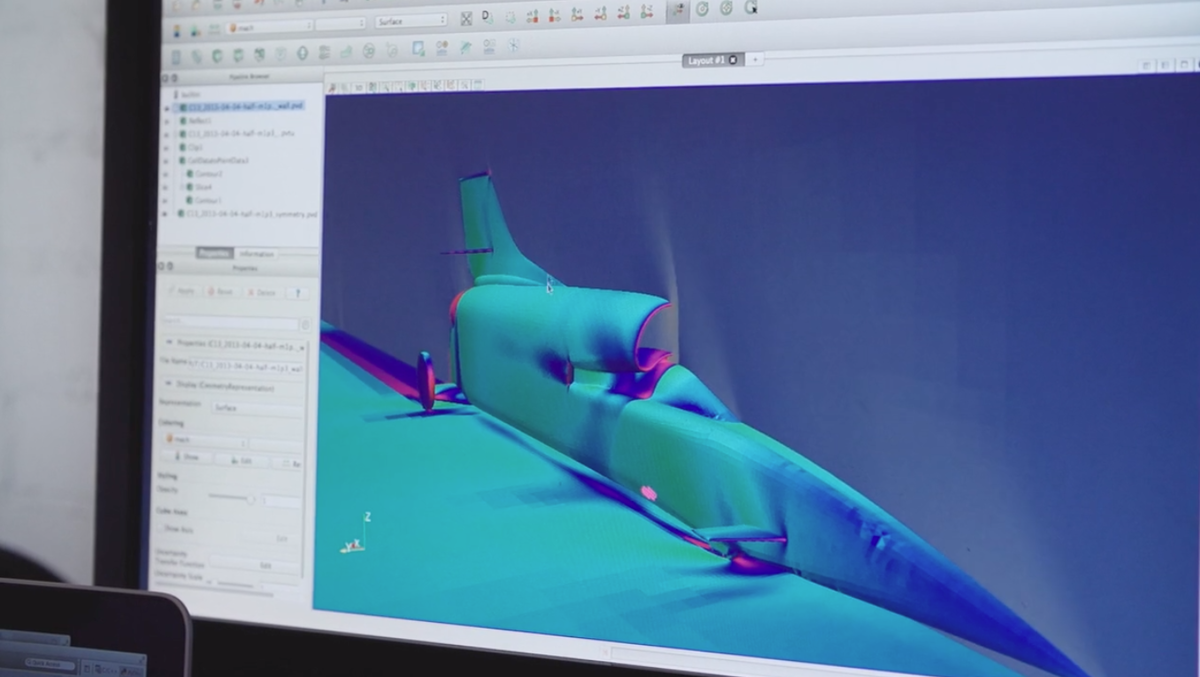Click the Opacity slider handle
Image resolution: width=1200 pixels, height=677 pixels.
[251, 498]
